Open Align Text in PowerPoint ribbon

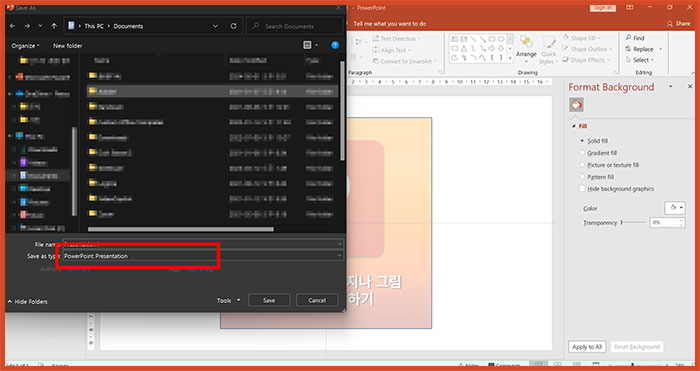pos(392,50)
